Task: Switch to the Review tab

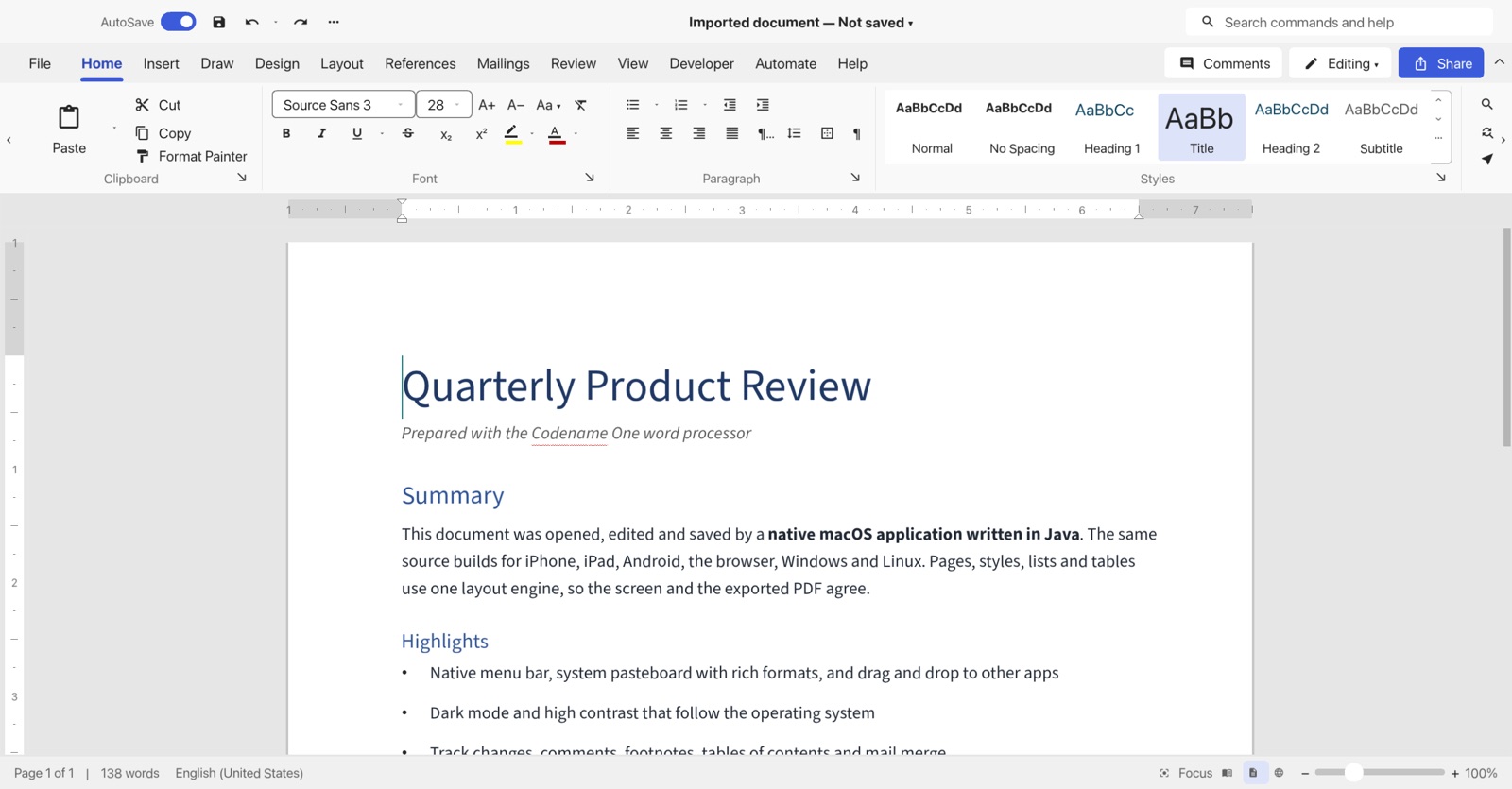Action: (x=574, y=63)
